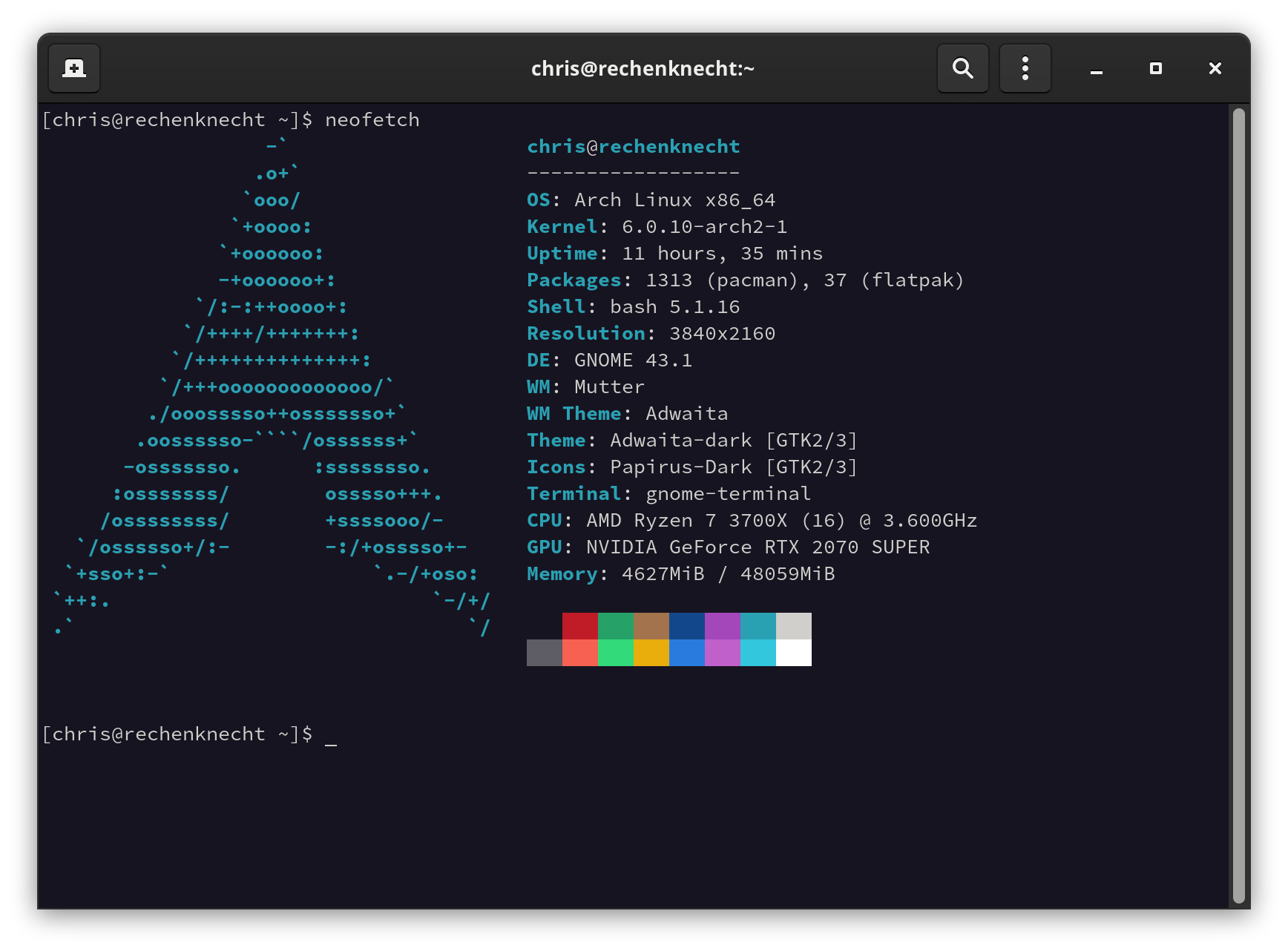Click the 'CPU: AMD Ryzen 7 3700X' line
1288x951 pixels.
(x=752, y=521)
